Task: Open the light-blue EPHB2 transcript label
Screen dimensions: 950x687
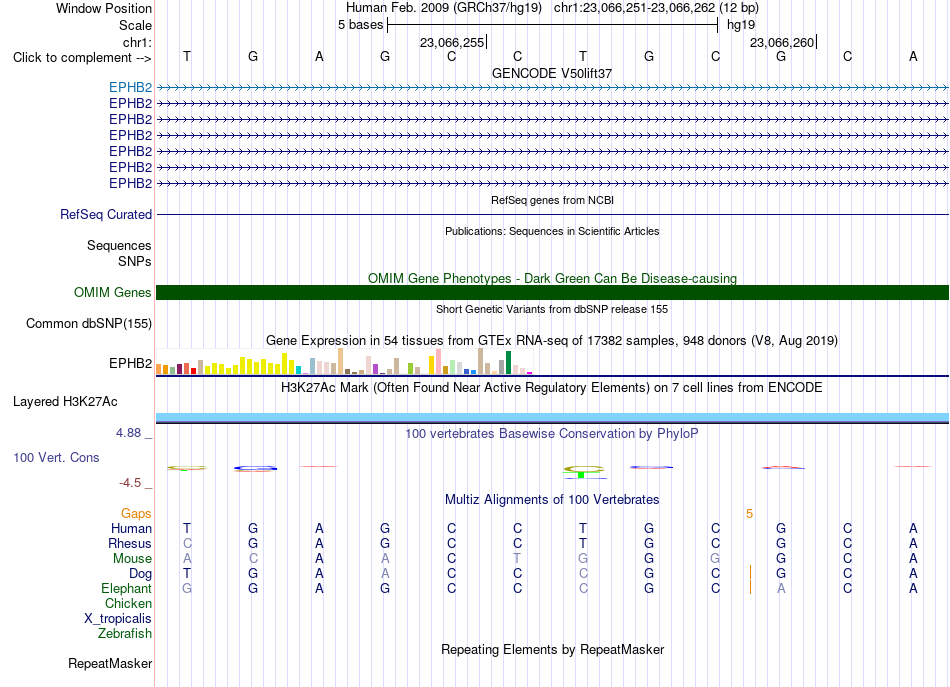Action: (x=130, y=87)
